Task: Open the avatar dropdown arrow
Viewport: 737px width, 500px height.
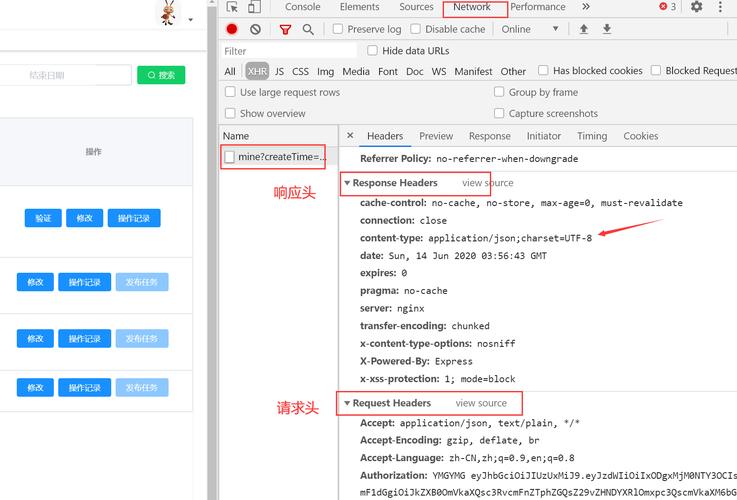Action: pyautogui.click(x=190, y=20)
